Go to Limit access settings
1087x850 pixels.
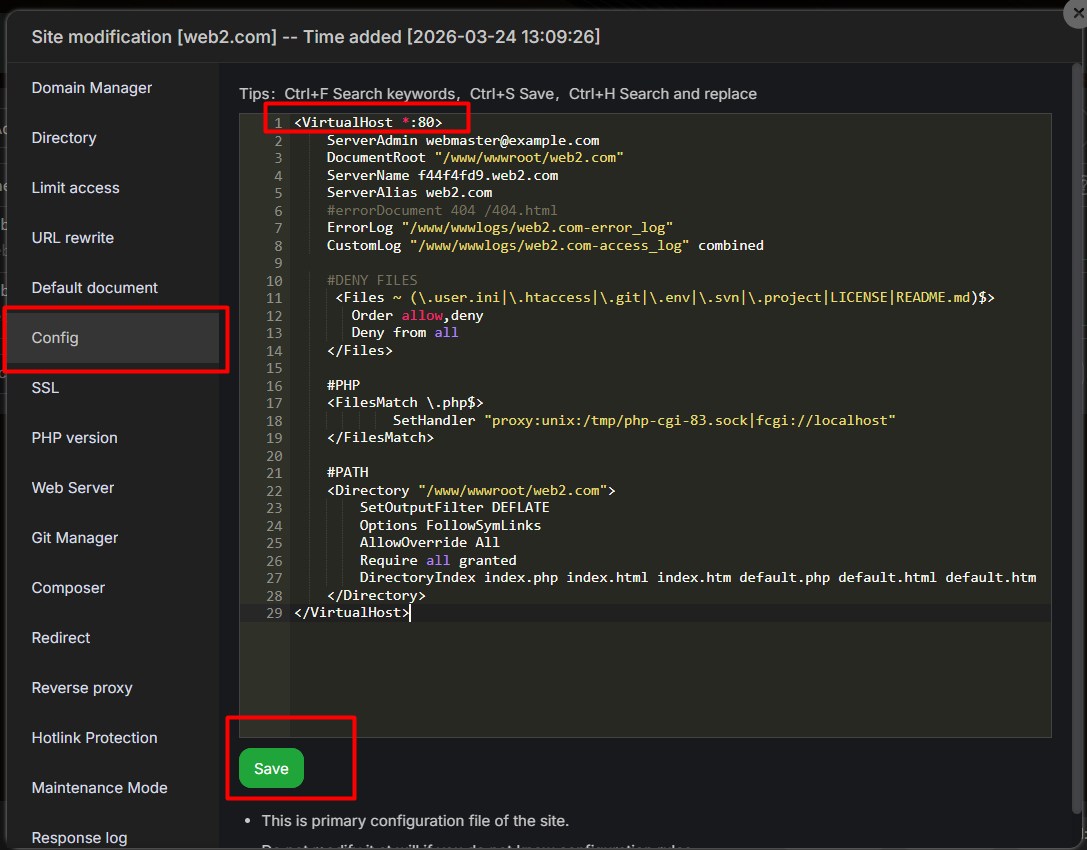click(x=75, y=188)
